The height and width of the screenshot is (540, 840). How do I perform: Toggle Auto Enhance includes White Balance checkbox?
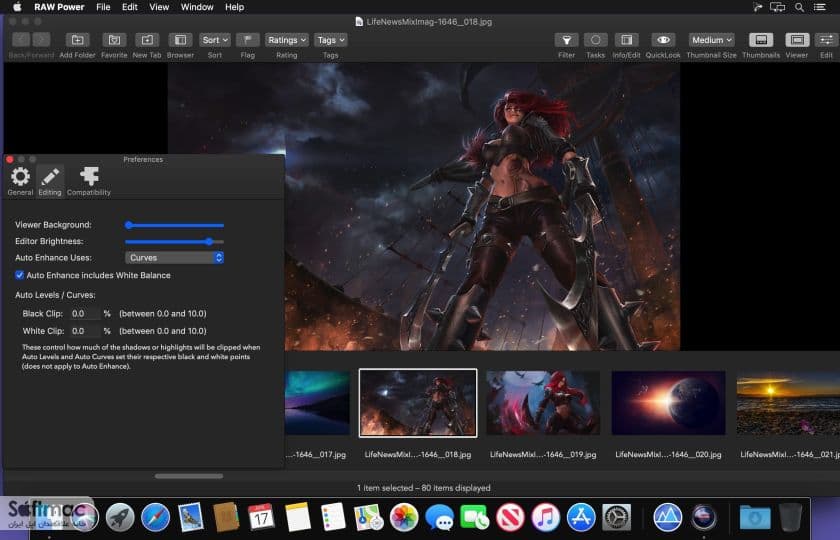tap(20, 275)
